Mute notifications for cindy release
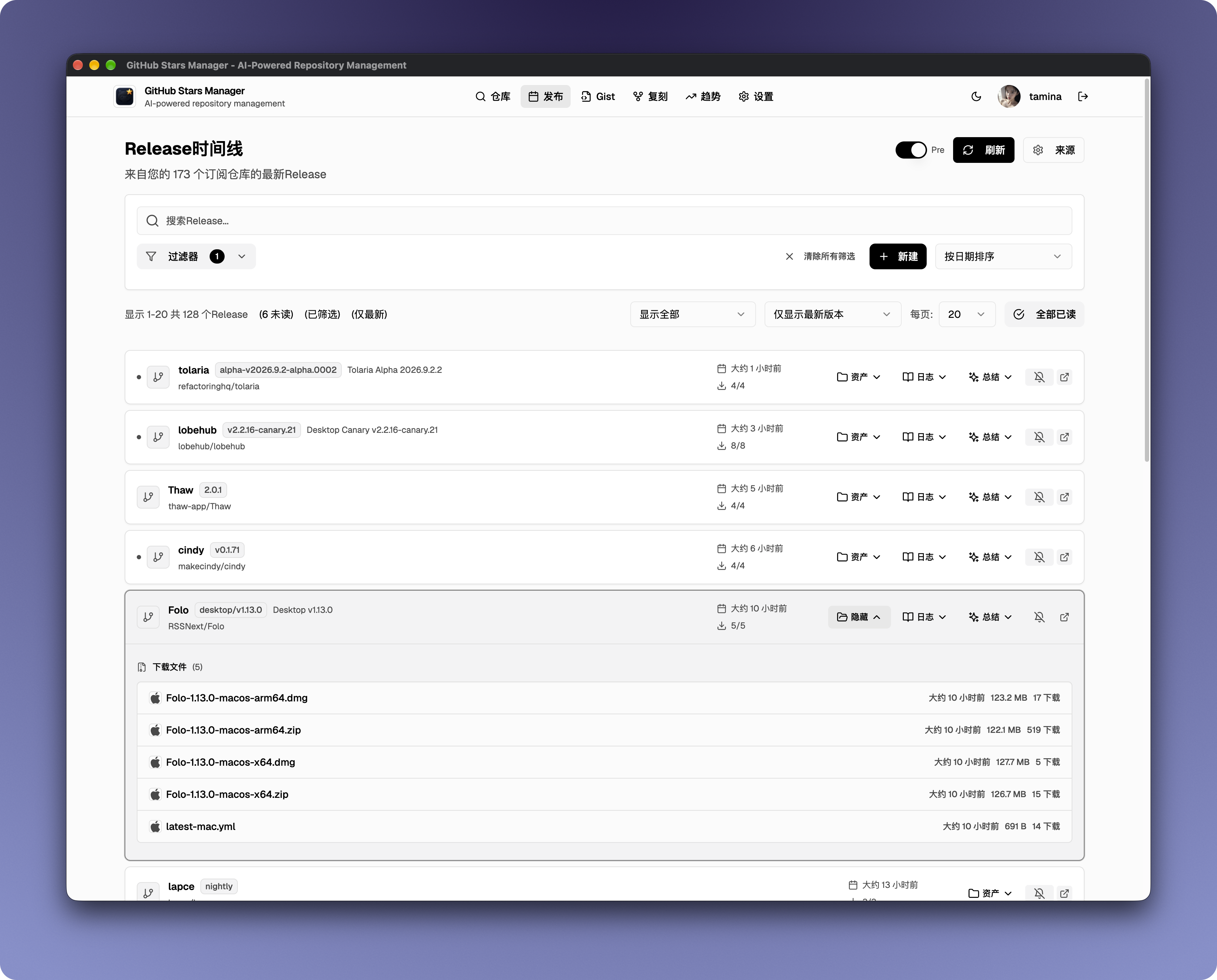This screenshot has width=1217, height=980. point(1039,557)
